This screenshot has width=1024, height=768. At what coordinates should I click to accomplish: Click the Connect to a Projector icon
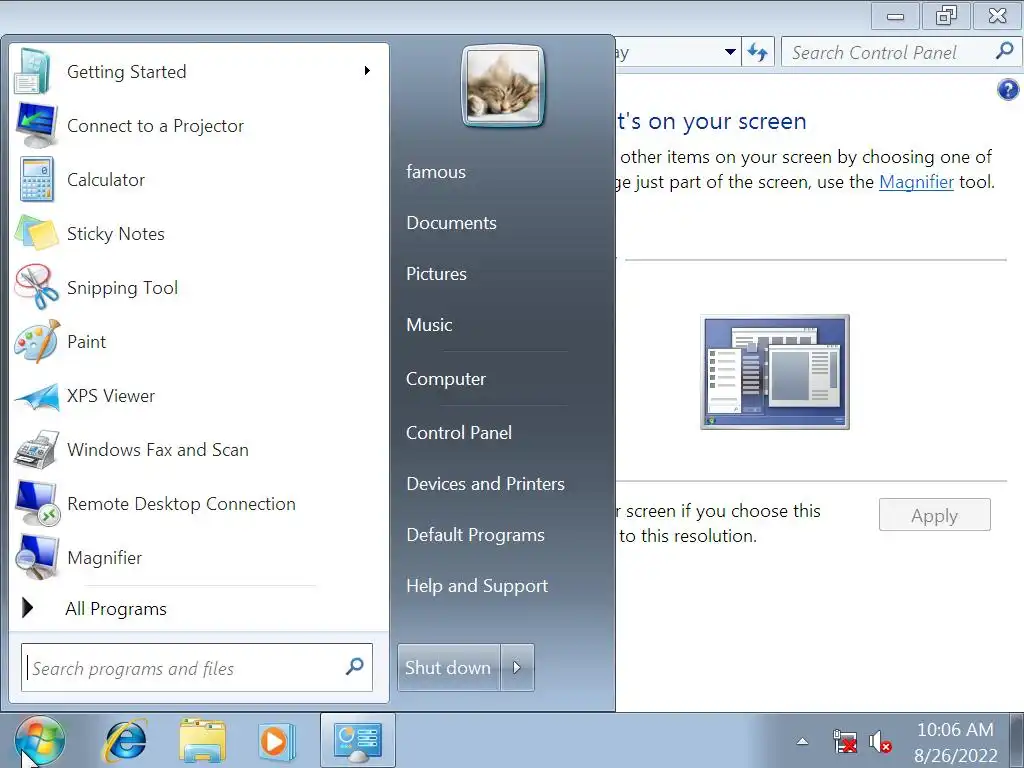[37, 125]
